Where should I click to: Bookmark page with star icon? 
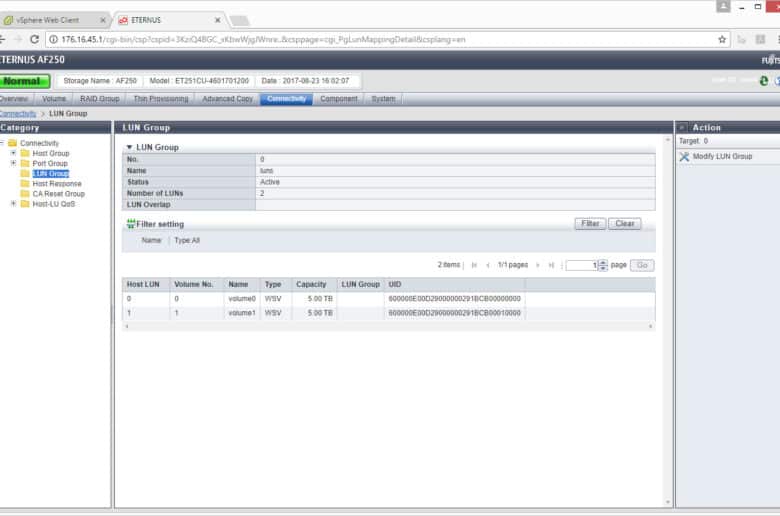click(x=722, y=39)
